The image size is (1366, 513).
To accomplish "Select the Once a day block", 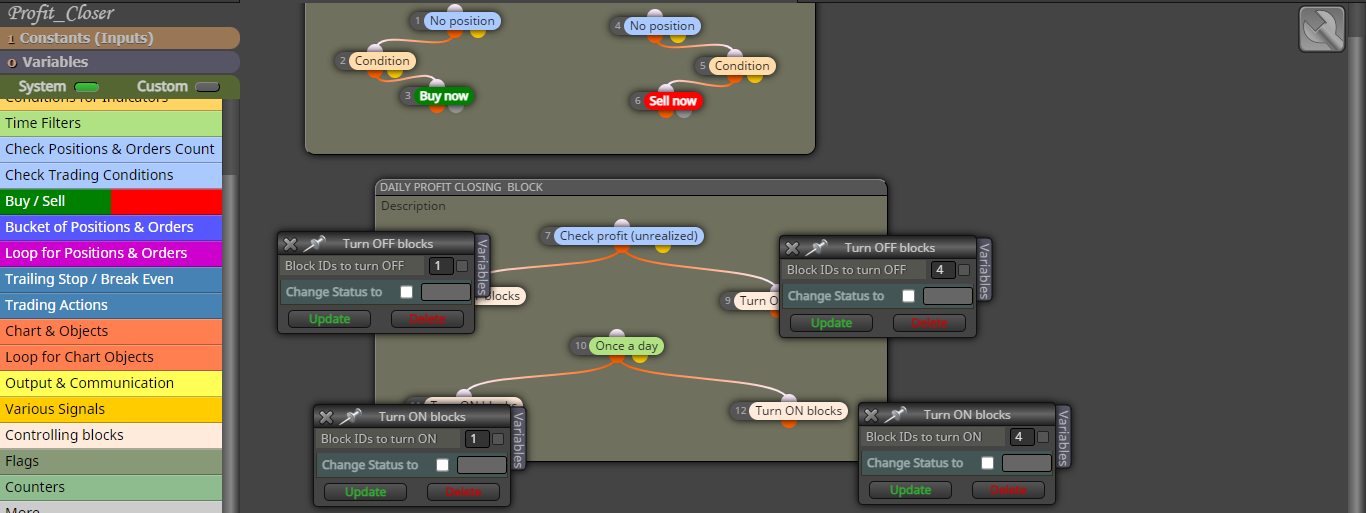I will (626, 346).
